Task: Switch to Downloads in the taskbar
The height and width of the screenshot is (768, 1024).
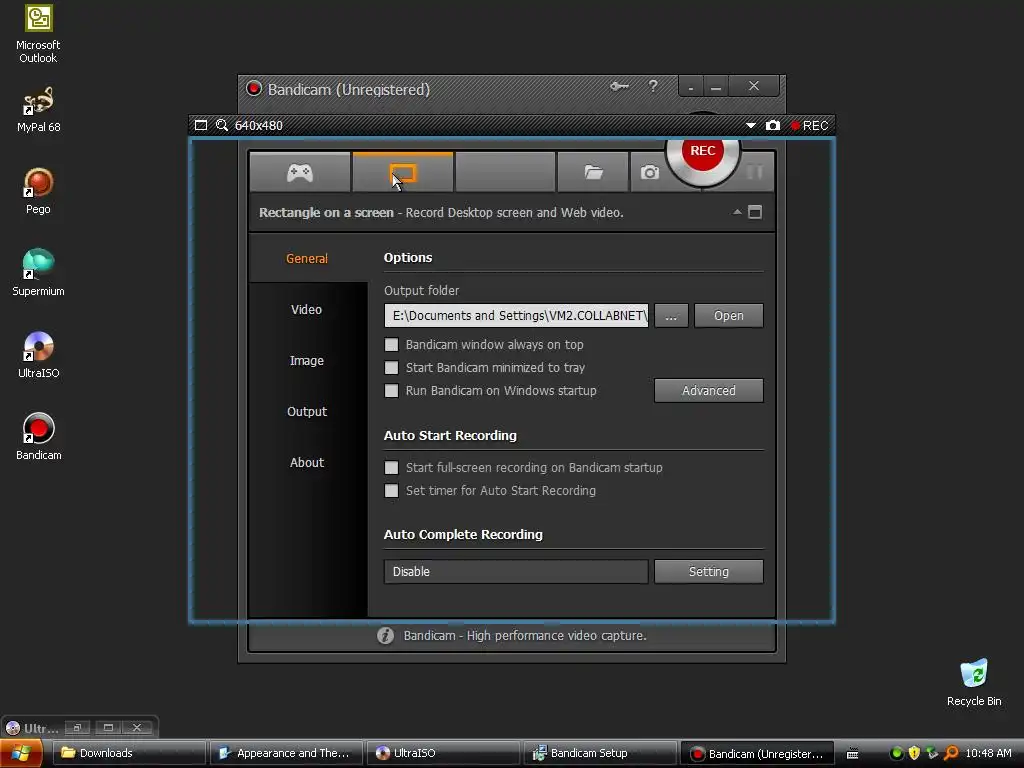Action: point(129,754)
